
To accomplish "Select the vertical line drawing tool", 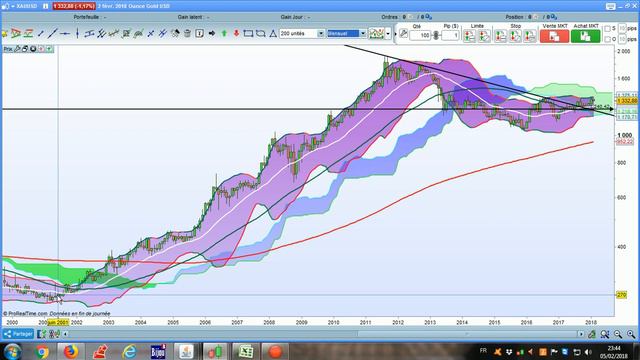I will tap(77, 34).
